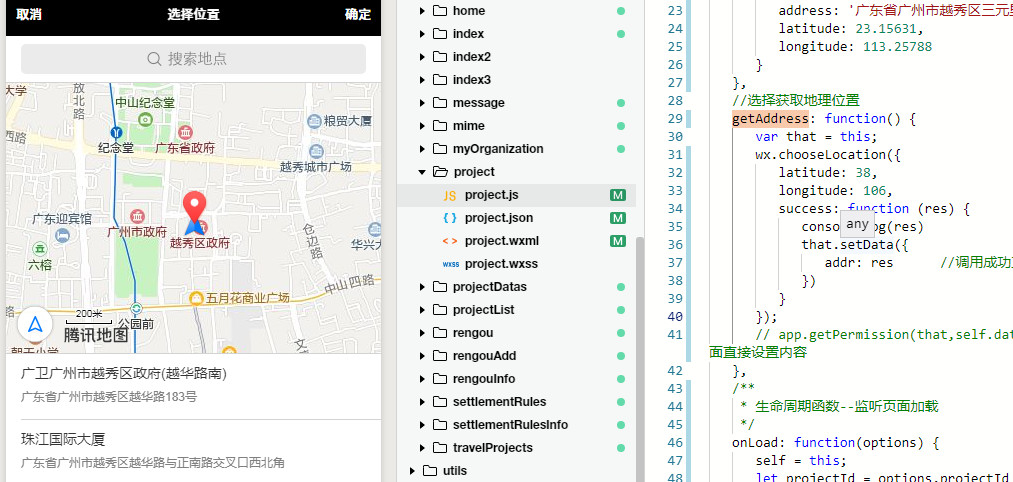The width and height of the screenshot is (1013, 482).
Task: Click 公园前 metro station icon
Action: point(136,308)
